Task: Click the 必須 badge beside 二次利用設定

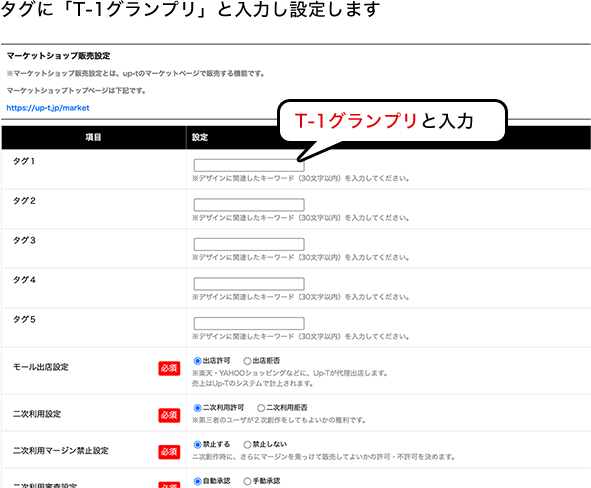Action: 169,415
